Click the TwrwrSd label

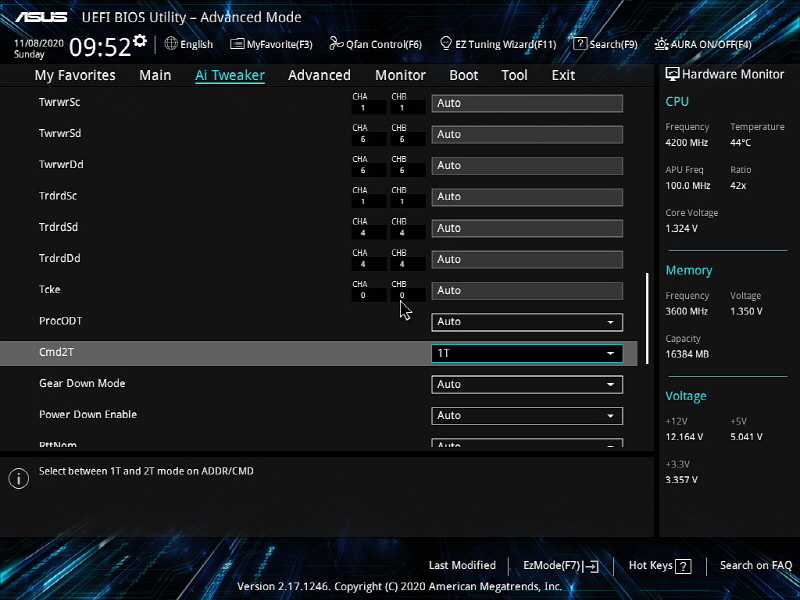(x=60, y=133)
